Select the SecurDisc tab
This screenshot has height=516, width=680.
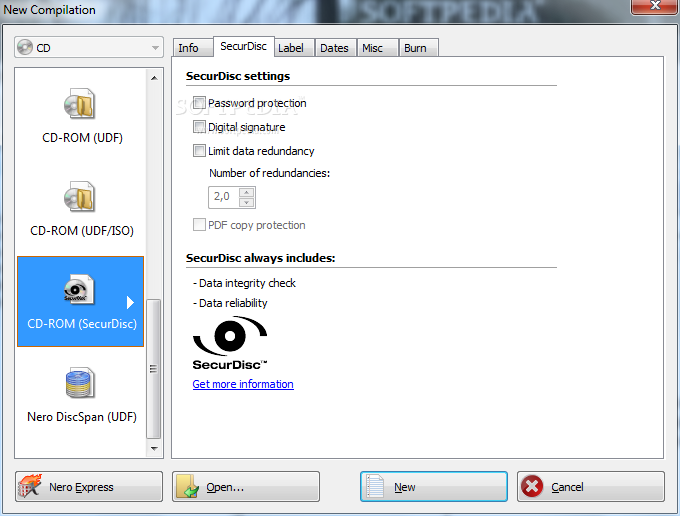(x=243, y=46)
